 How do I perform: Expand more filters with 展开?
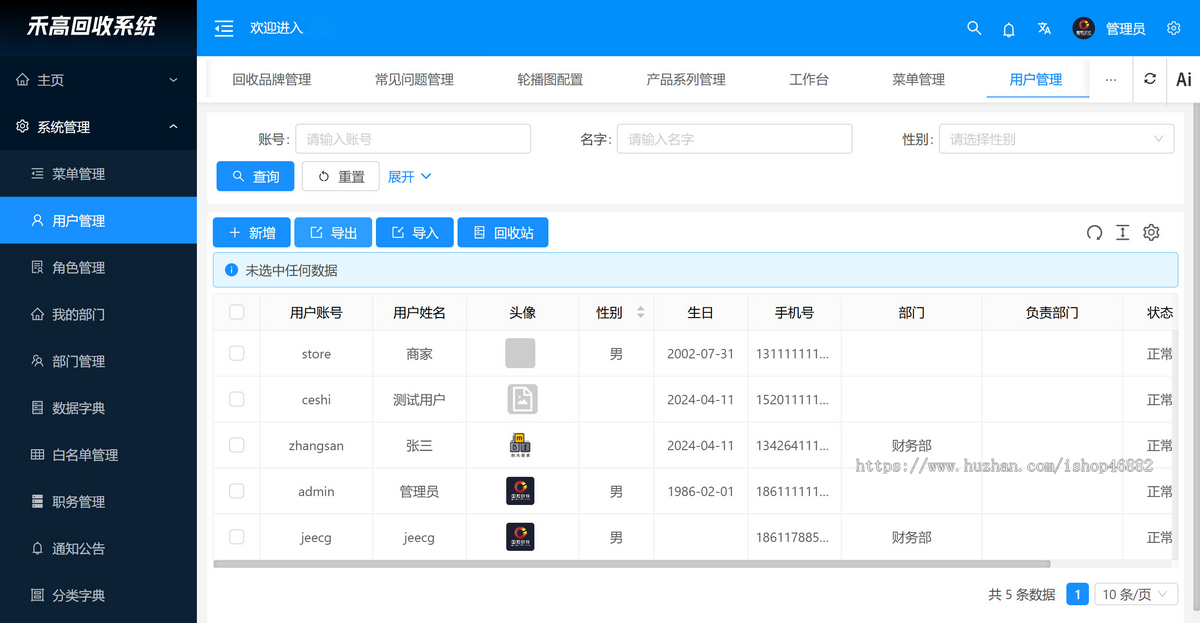pyautogui.click(x=409, y=176)
